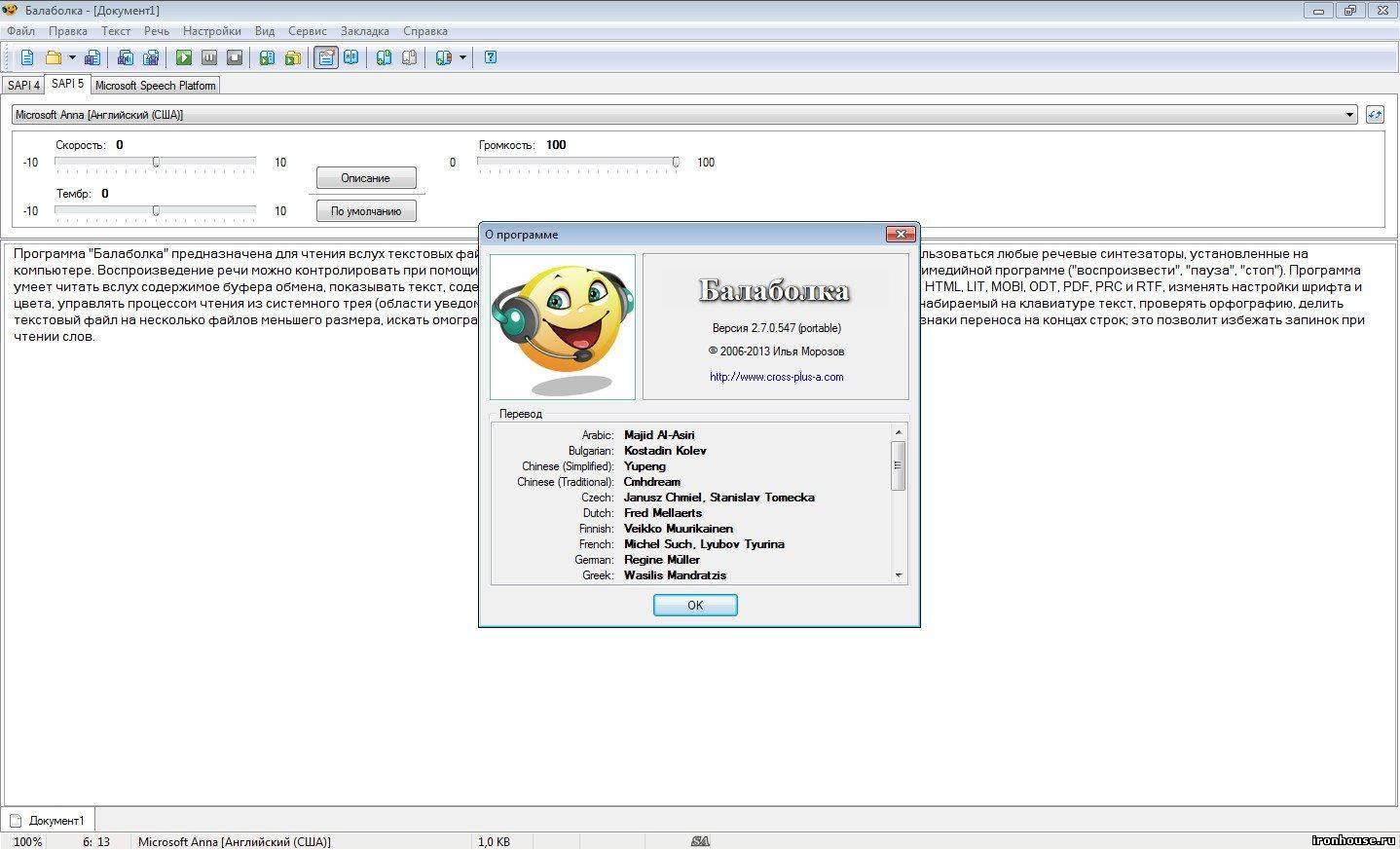The height and width of the screenshot is (850, 1400).
Task: Click the save audio file icon
Action: tap(126, 57)
